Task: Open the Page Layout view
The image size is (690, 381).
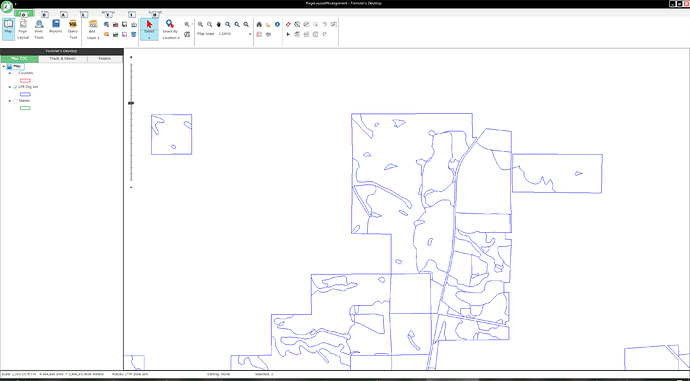Action: click(23, 29)
